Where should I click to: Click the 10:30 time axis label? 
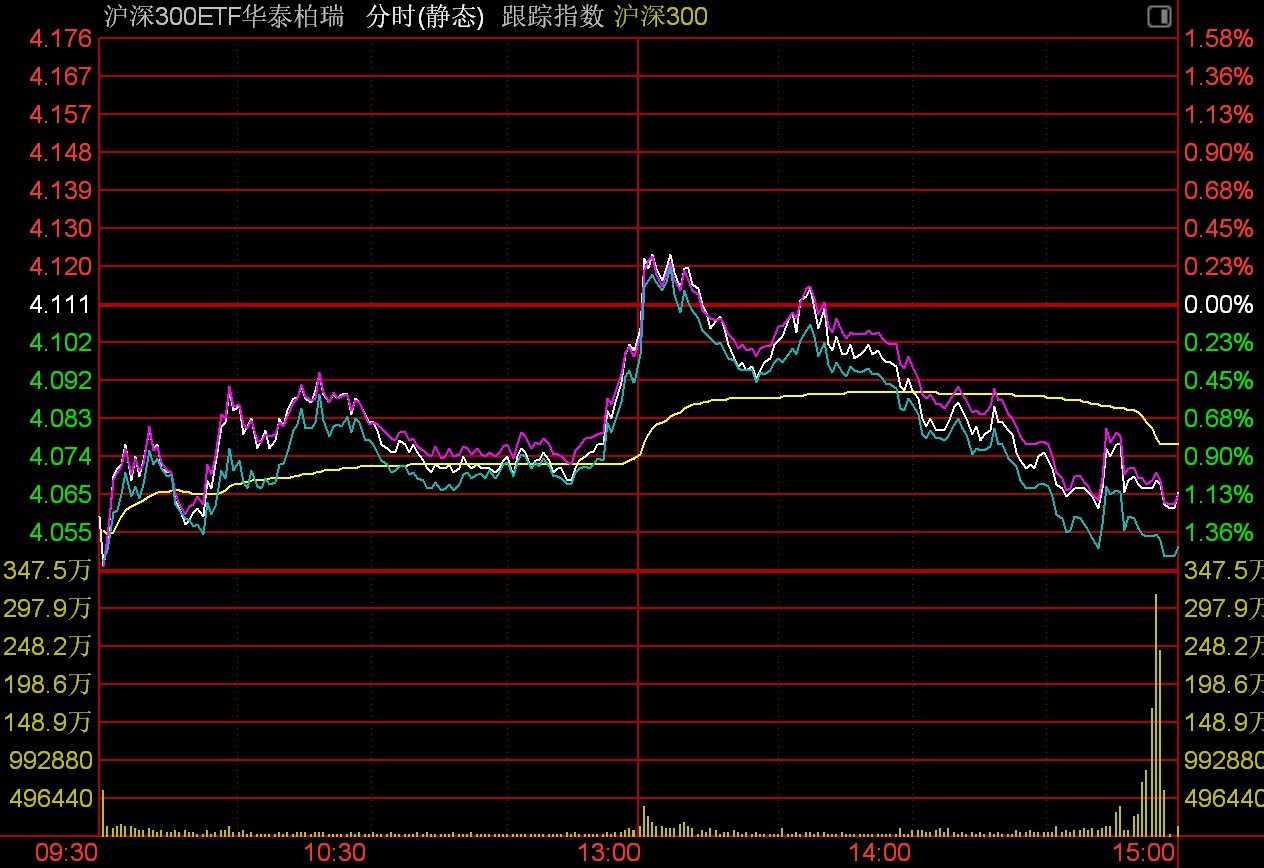click(x=335, y=853)
